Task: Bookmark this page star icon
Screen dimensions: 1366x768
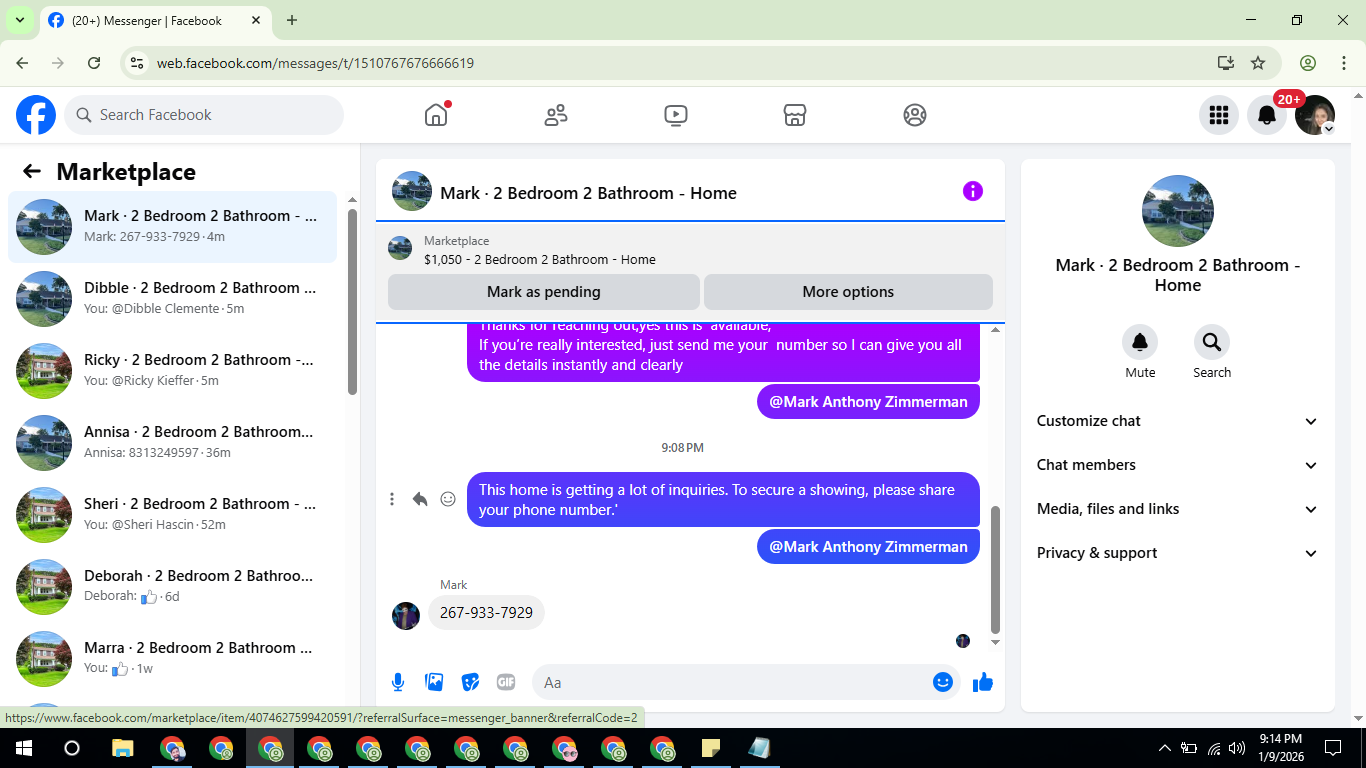Action: click(x=1258, y=63)
